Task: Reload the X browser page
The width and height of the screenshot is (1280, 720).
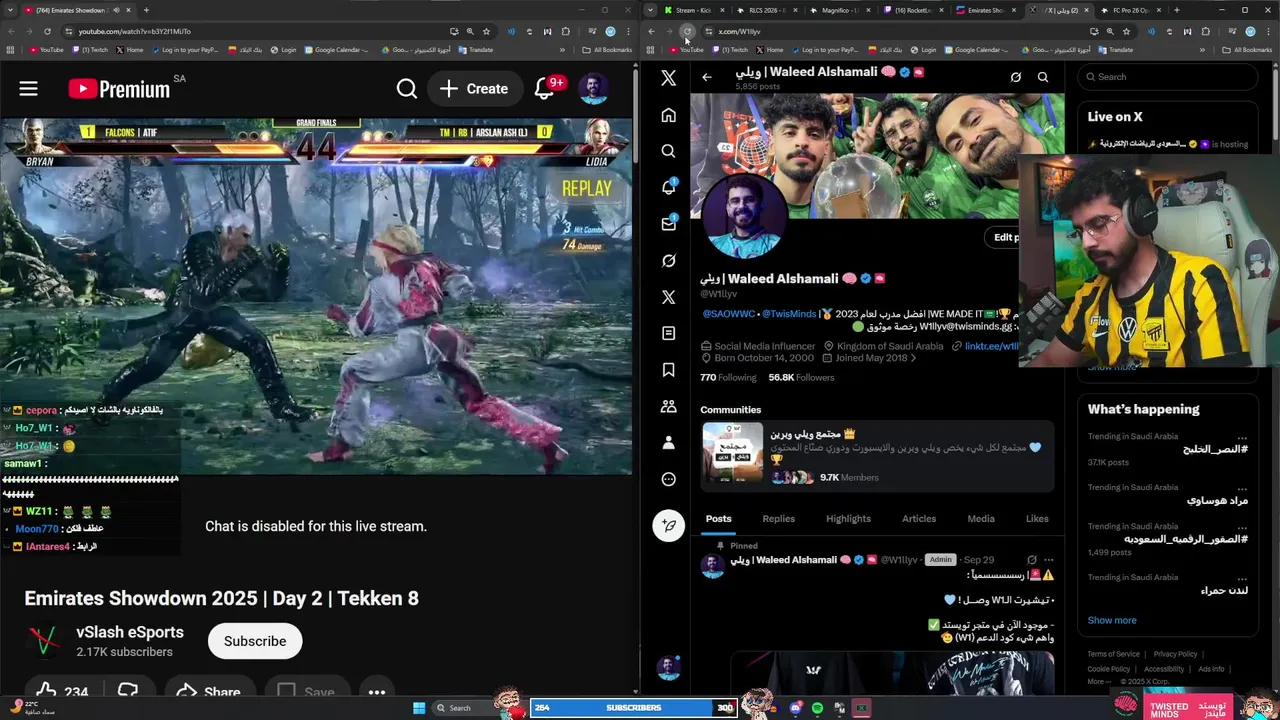Action: (687, 31)
